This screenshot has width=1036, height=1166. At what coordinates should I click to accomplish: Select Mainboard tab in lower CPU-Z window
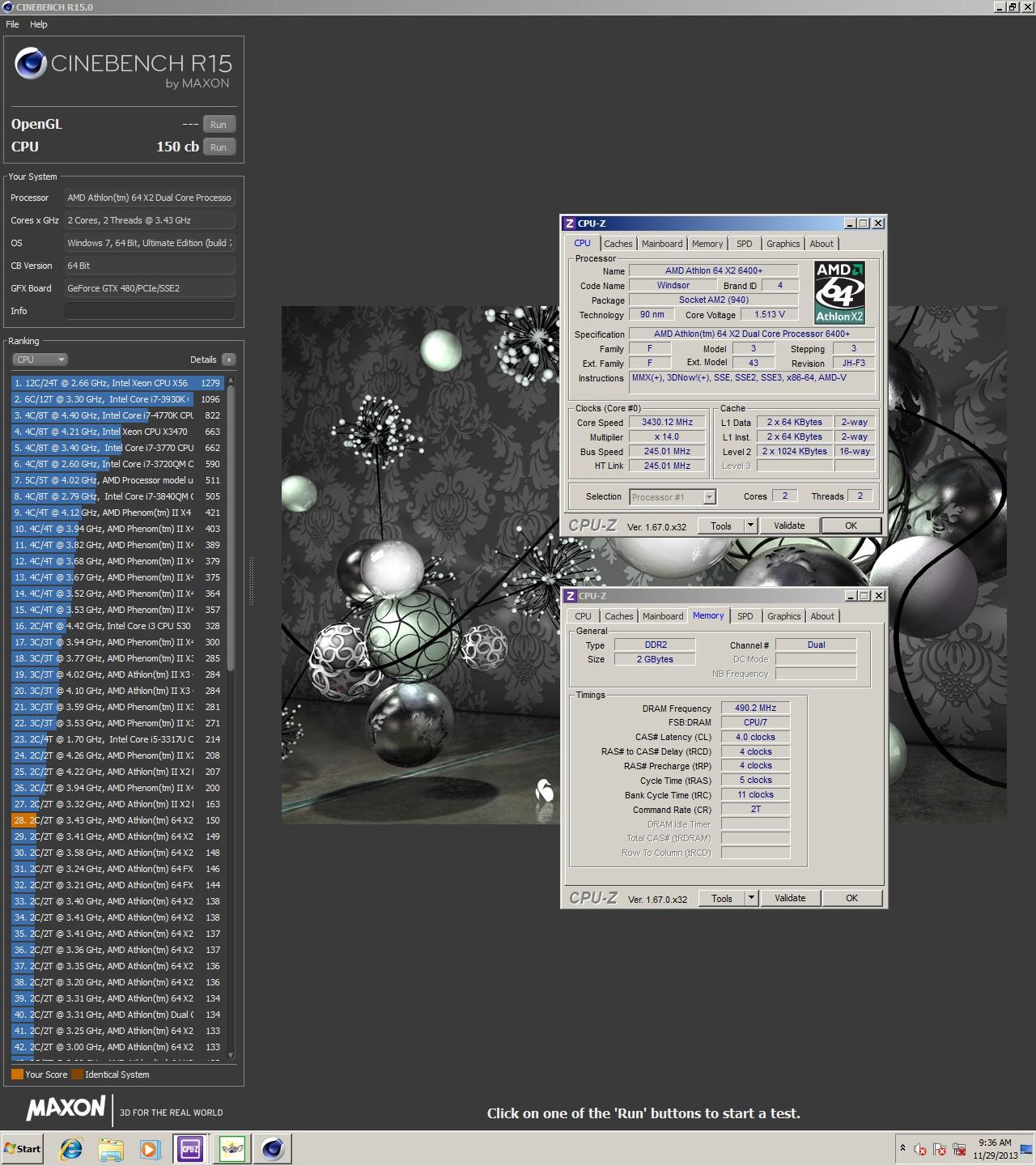(663, 616)
